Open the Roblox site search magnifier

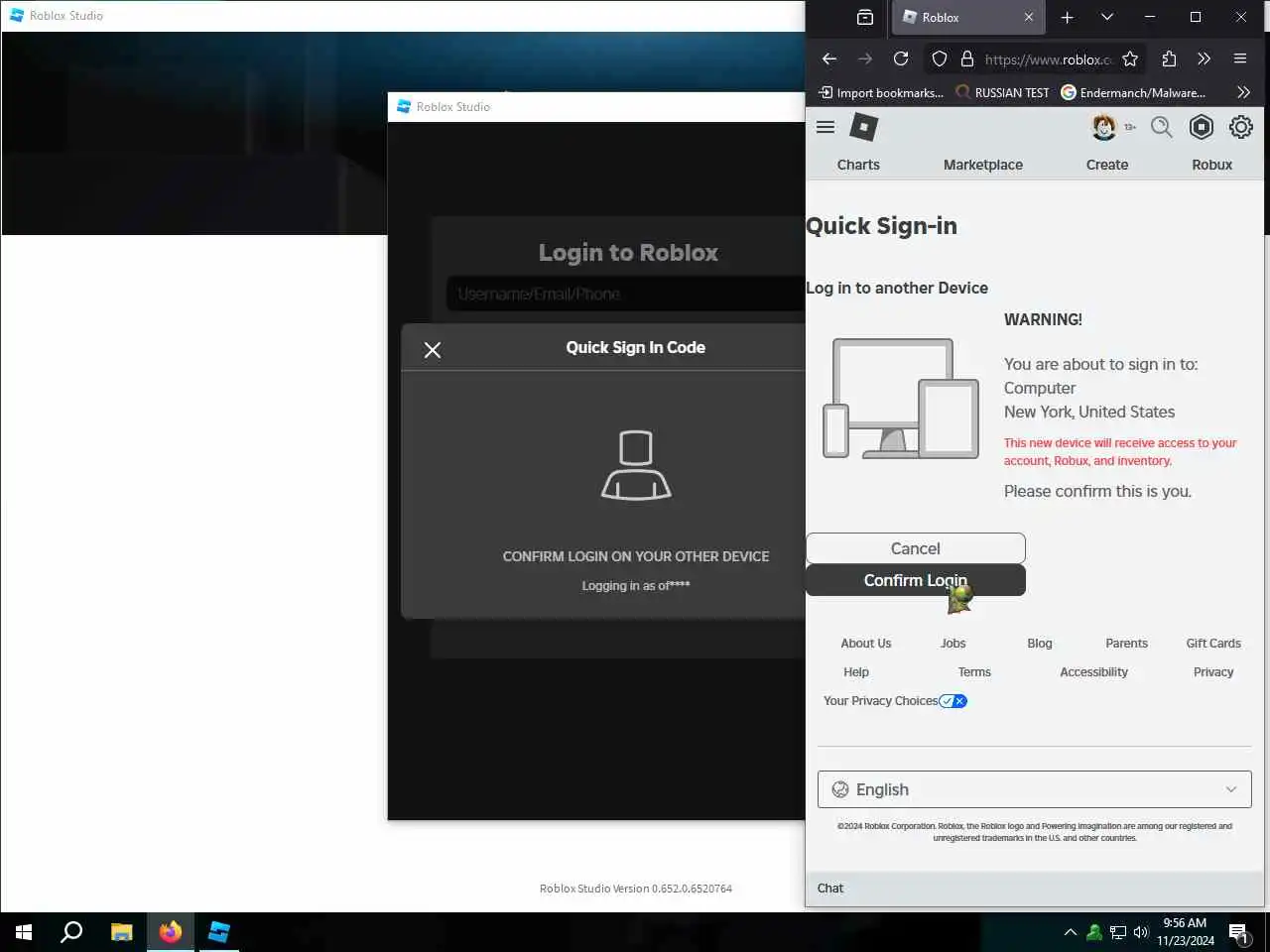pyautogui.click(x=1162, y=127)
